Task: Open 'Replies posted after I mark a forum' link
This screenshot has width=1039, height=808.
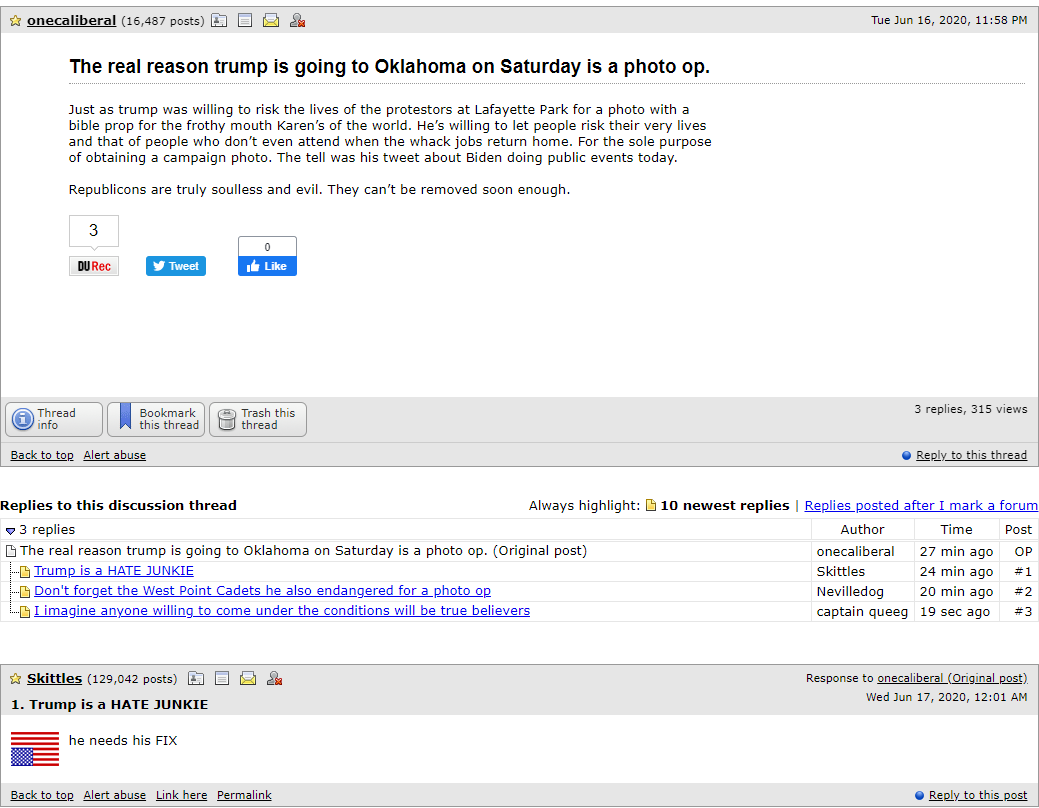Action: [921, 505]
